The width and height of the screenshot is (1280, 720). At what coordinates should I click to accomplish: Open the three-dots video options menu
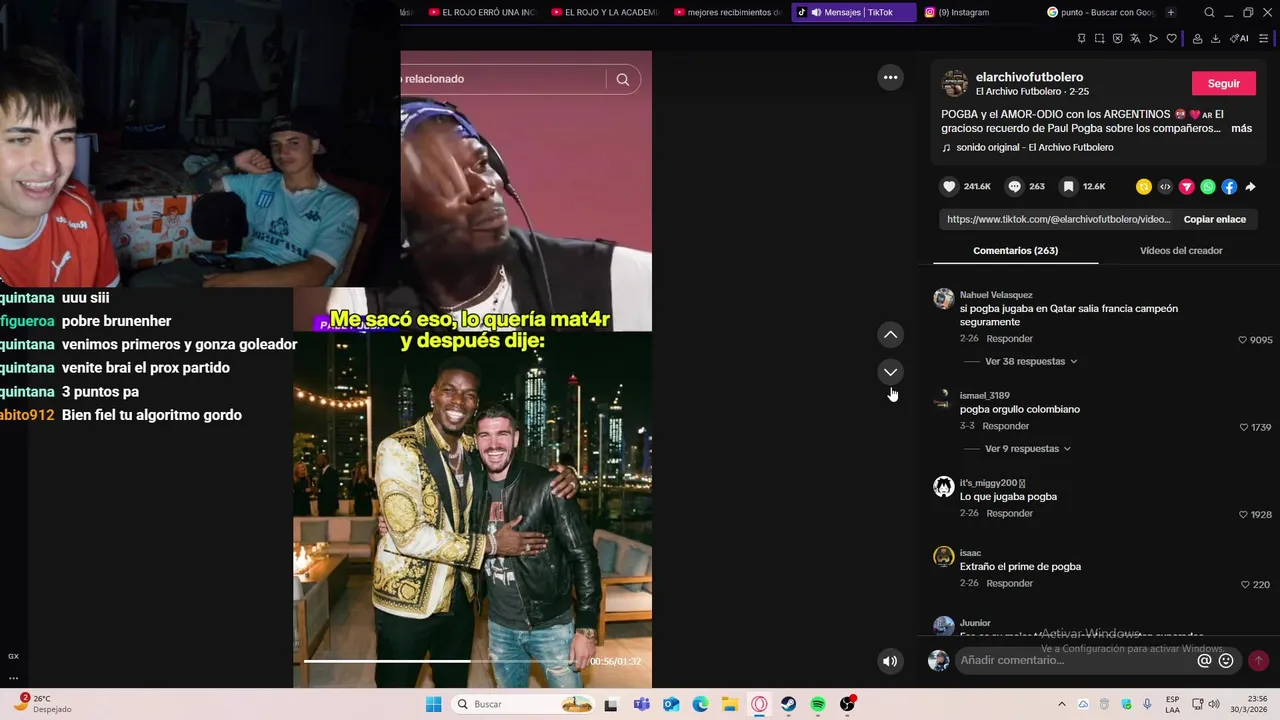890,77
